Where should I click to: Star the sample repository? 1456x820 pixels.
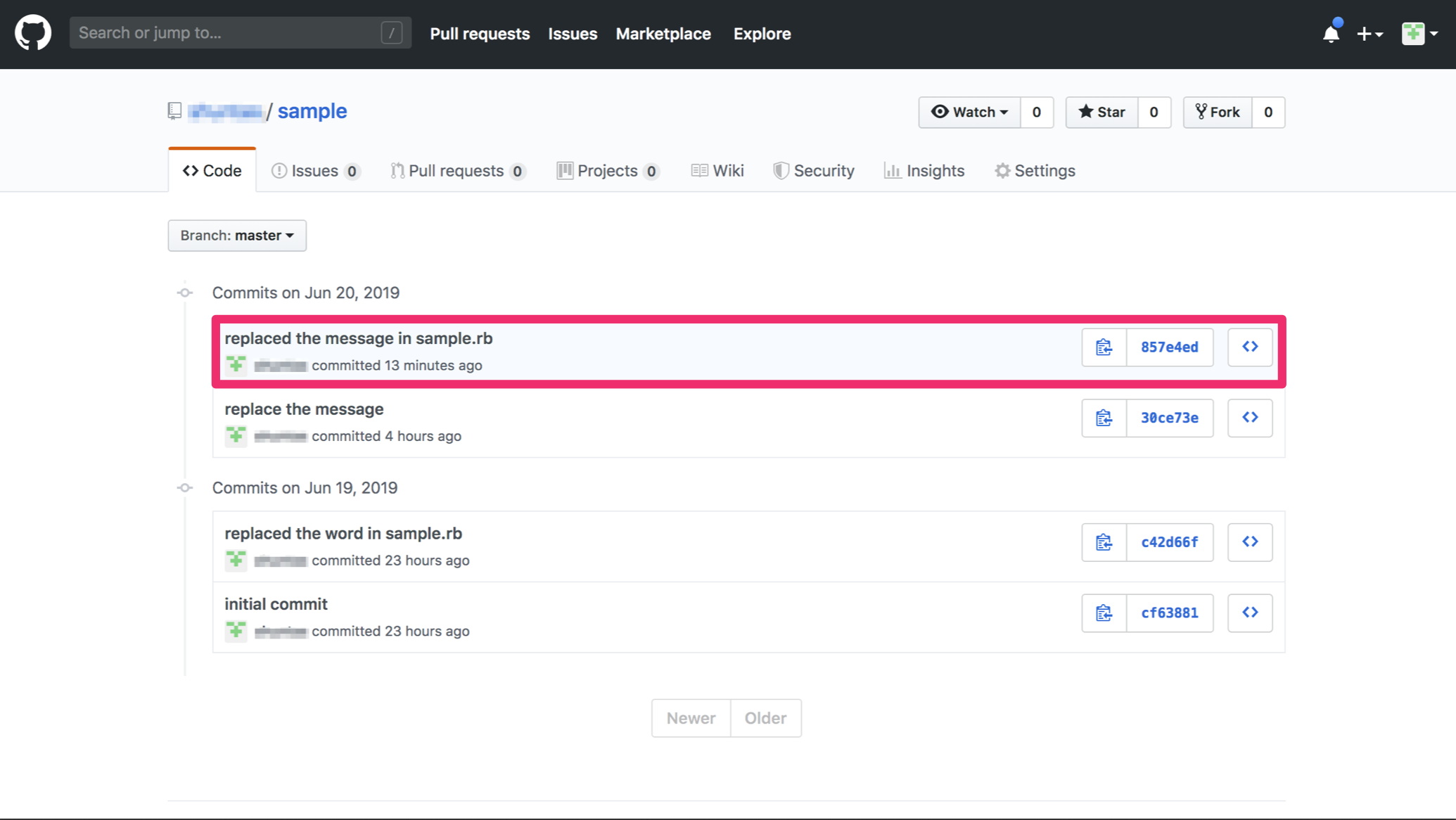1101,113
